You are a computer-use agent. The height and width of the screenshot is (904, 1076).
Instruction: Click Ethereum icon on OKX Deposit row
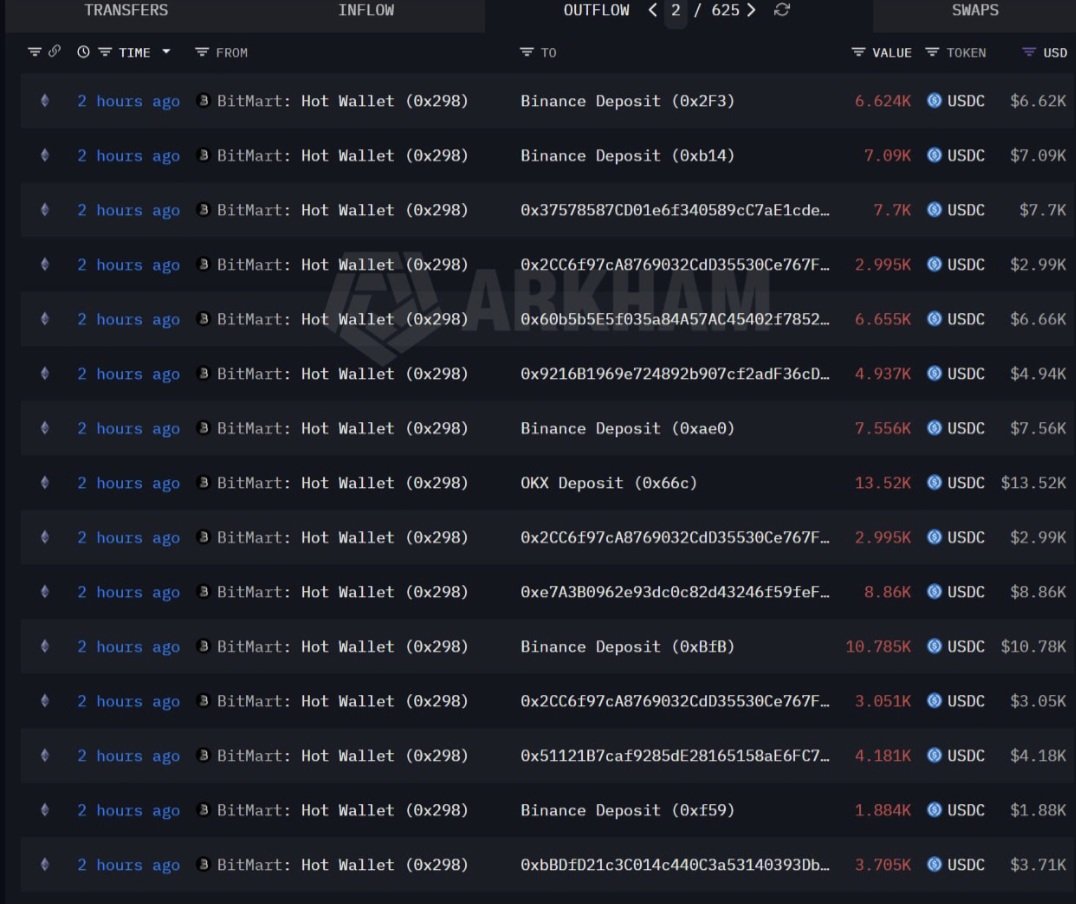(45, 483)
